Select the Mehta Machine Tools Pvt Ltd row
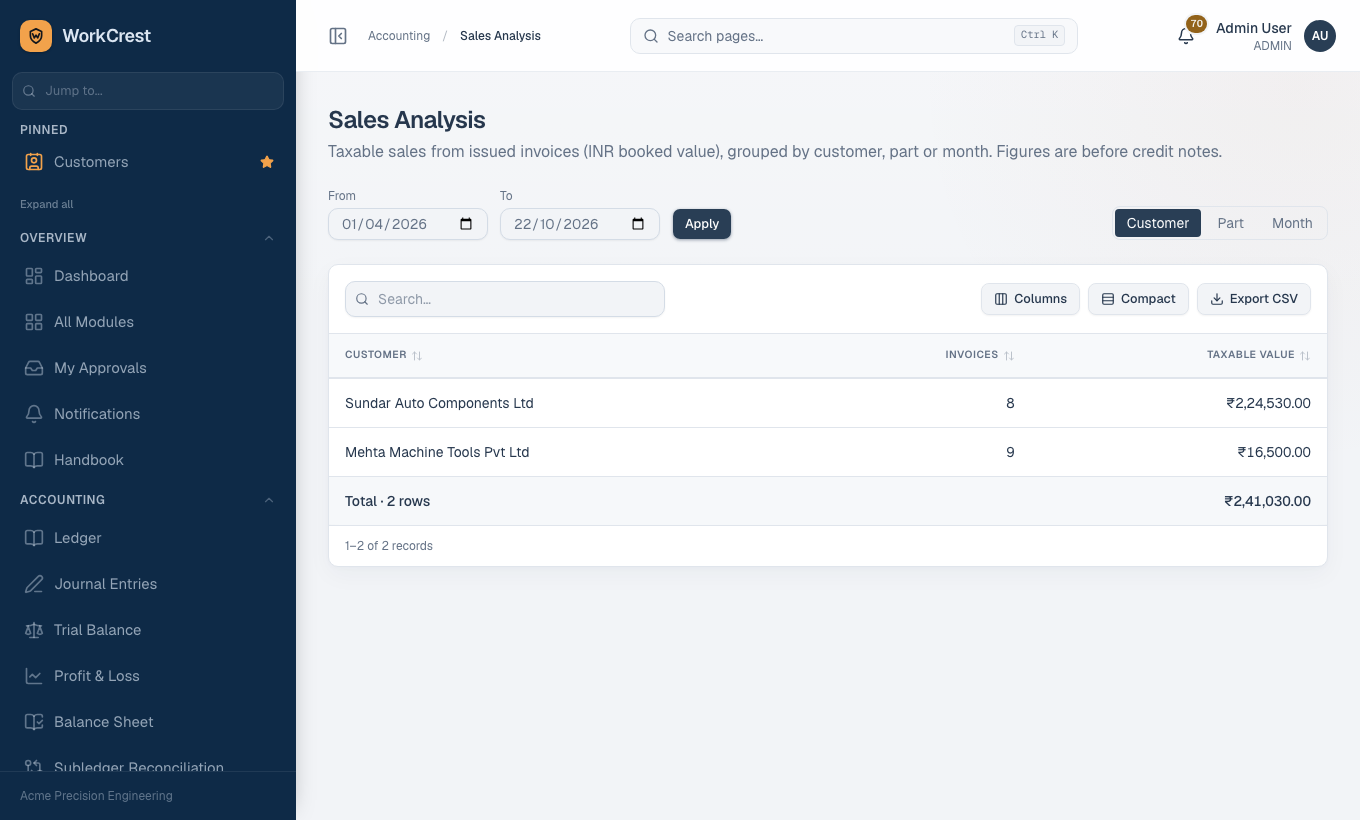The height and width of the screenshot is (820, 1360). click(828, 452)
